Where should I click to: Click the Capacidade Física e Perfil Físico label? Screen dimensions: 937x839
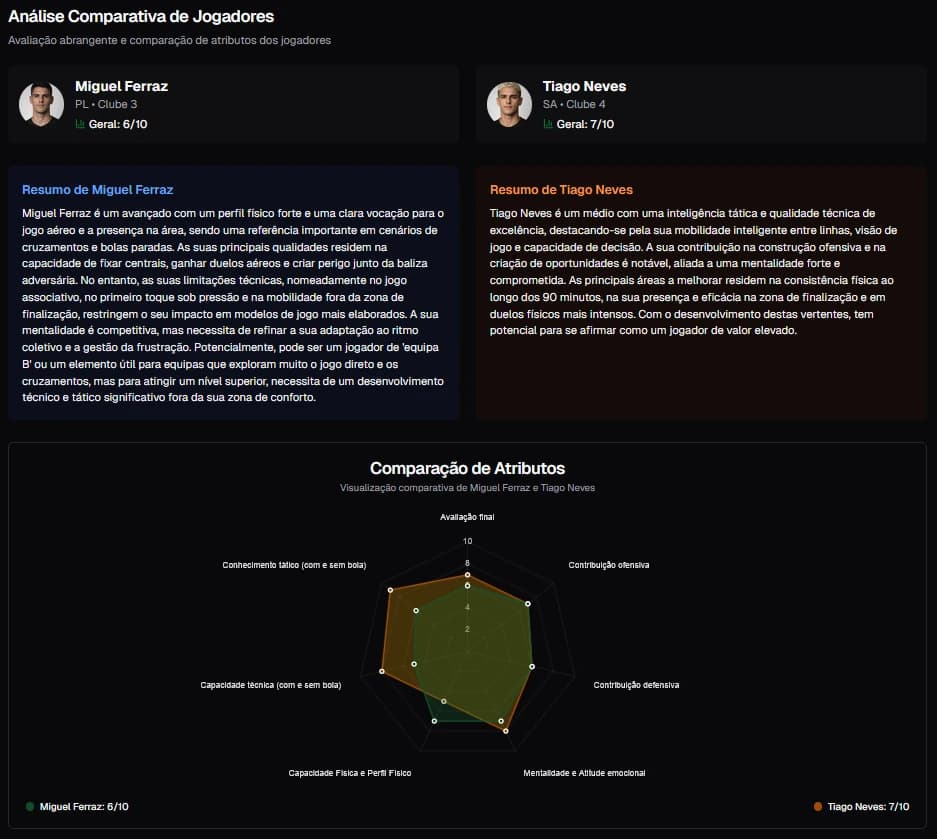[350, 773]
